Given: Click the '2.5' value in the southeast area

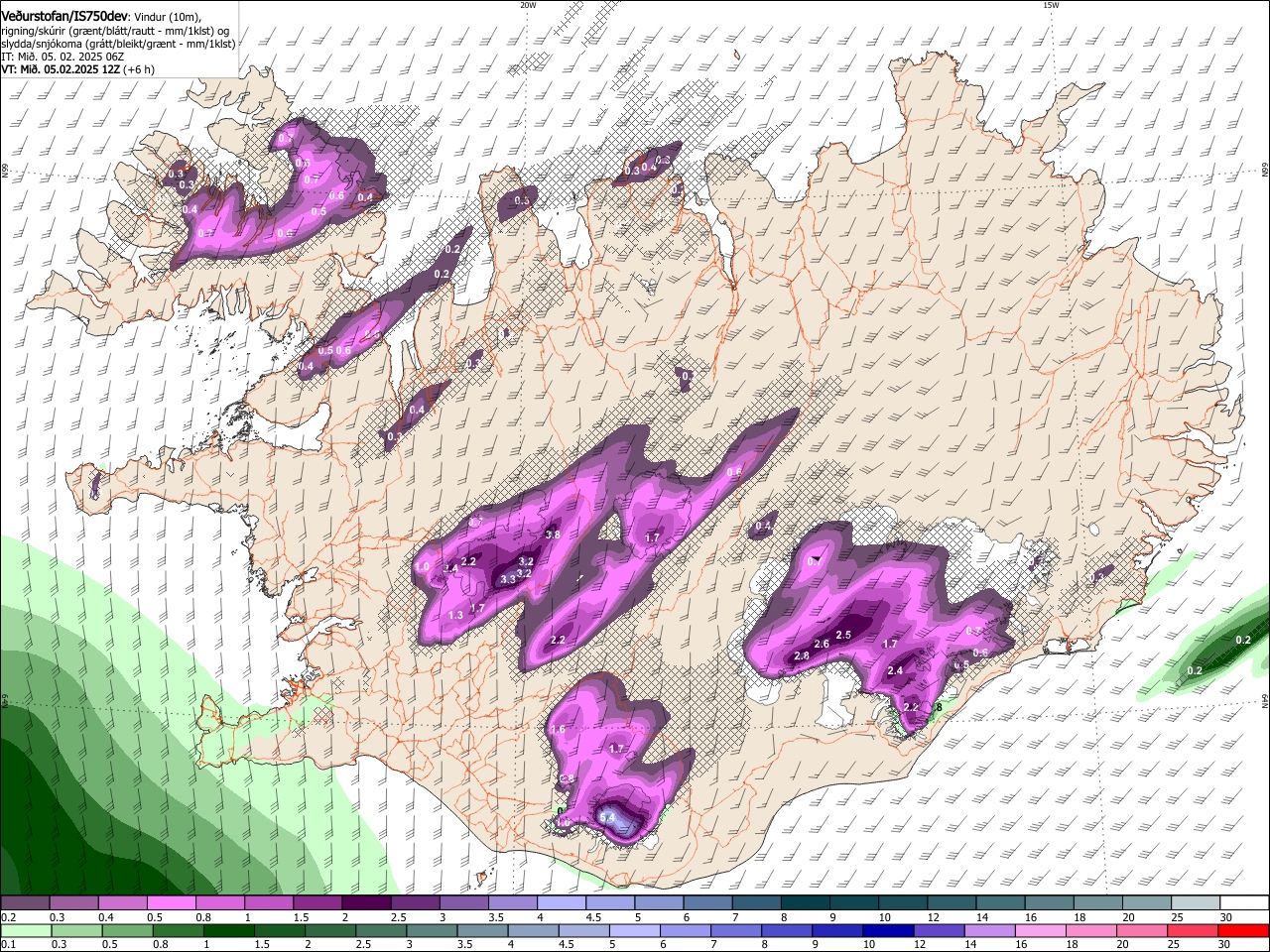Looking at the screenshot, I should 844,635.
